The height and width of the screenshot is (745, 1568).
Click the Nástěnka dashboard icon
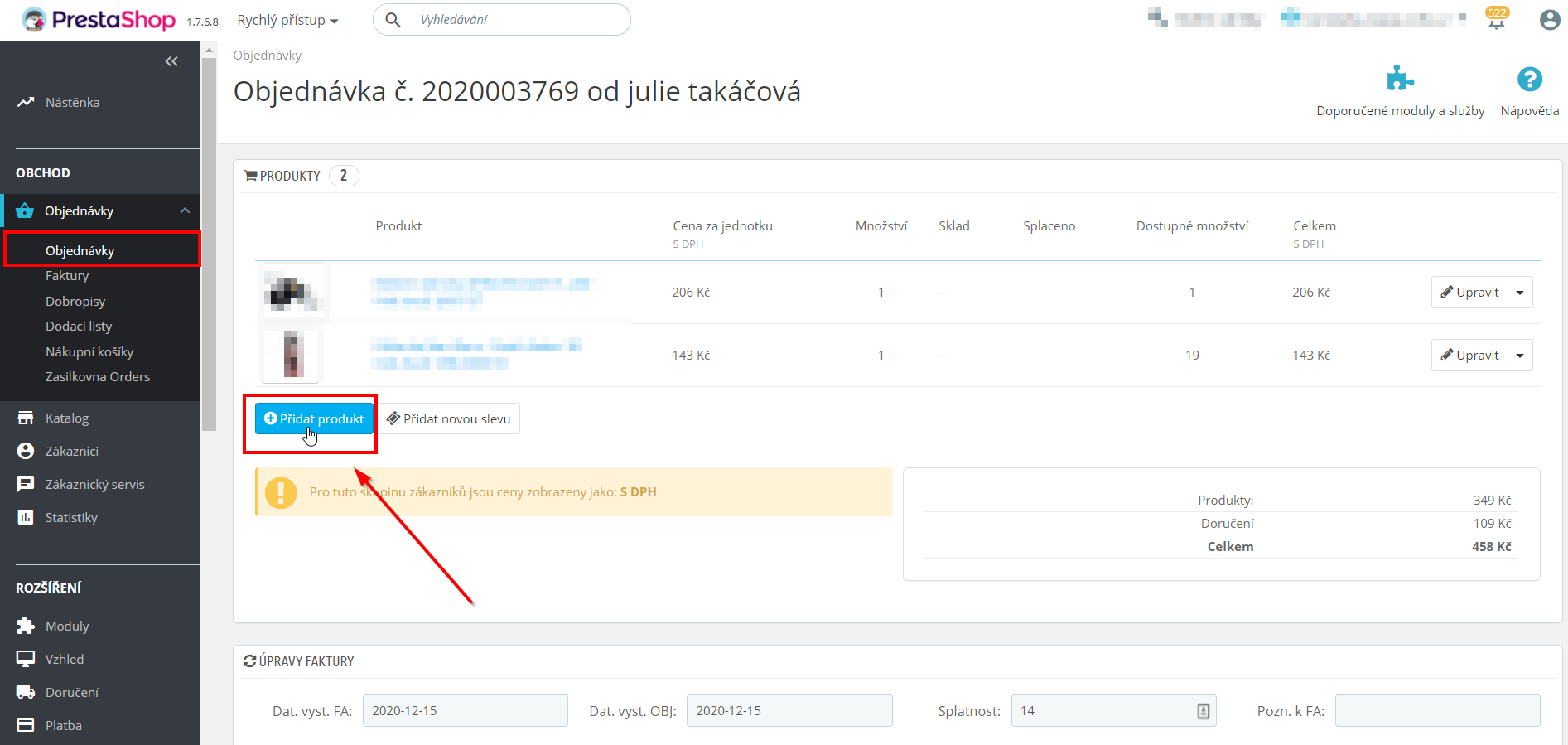click(26, 102)
